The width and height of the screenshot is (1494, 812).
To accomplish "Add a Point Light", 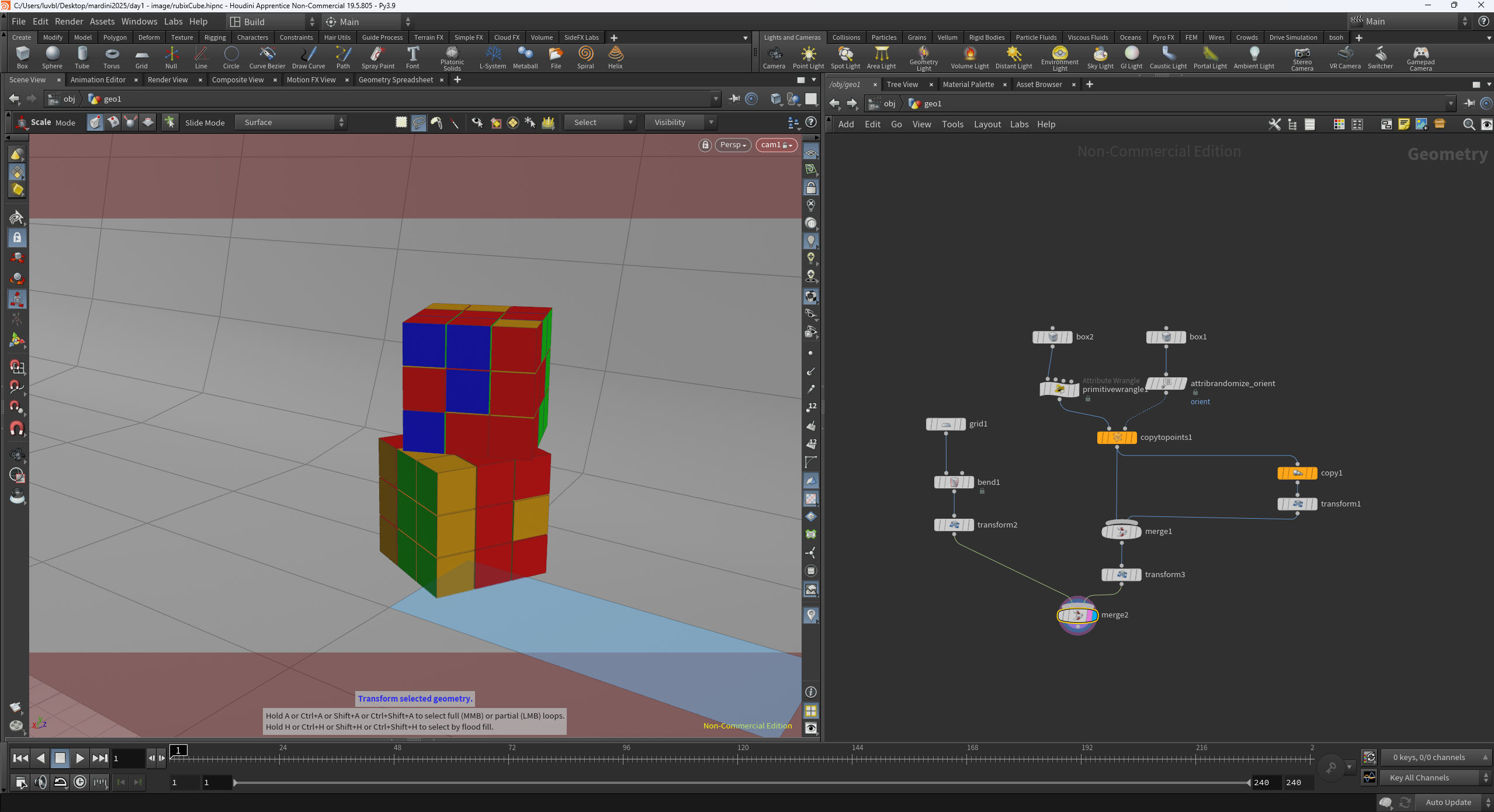I will click(808, 57).
